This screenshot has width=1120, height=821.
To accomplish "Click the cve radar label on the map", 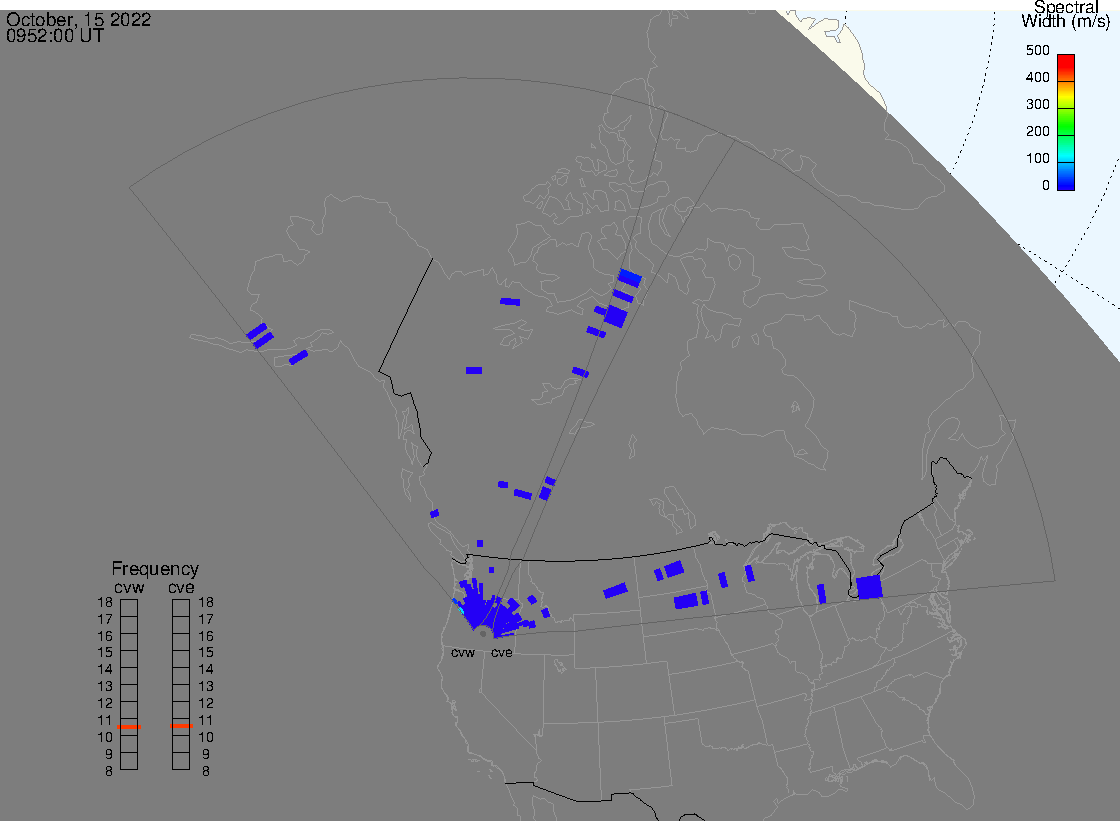I will tap(501, 652).
